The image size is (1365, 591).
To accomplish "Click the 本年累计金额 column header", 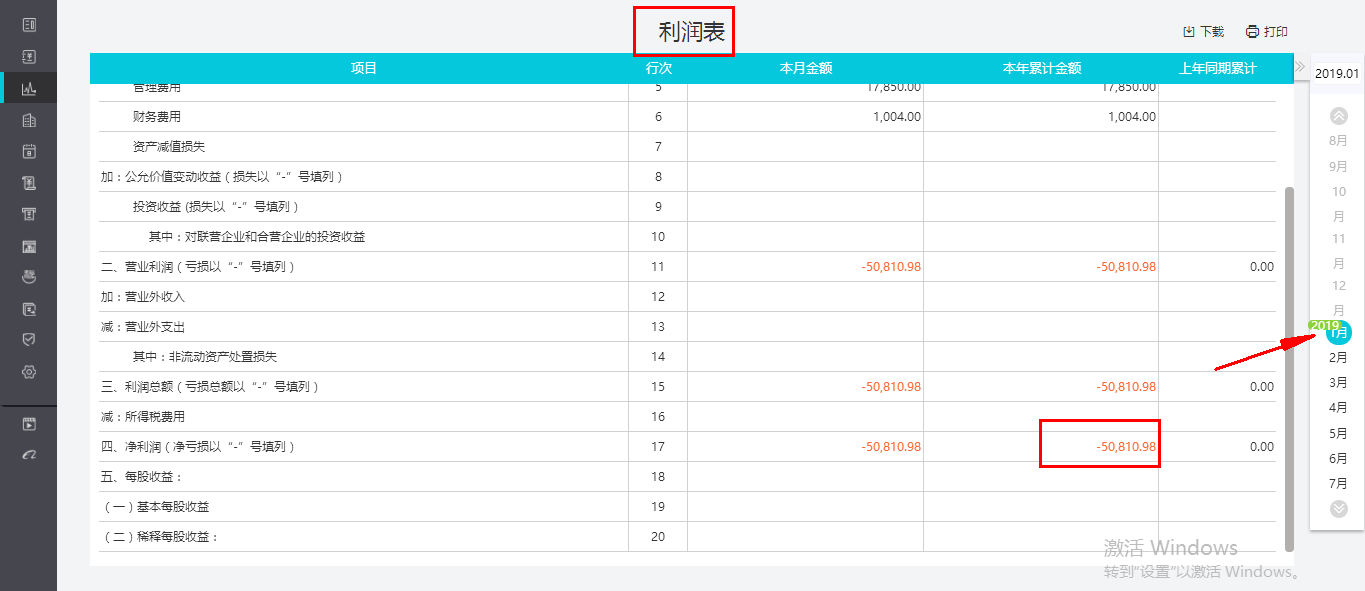I will point(1042,68).
